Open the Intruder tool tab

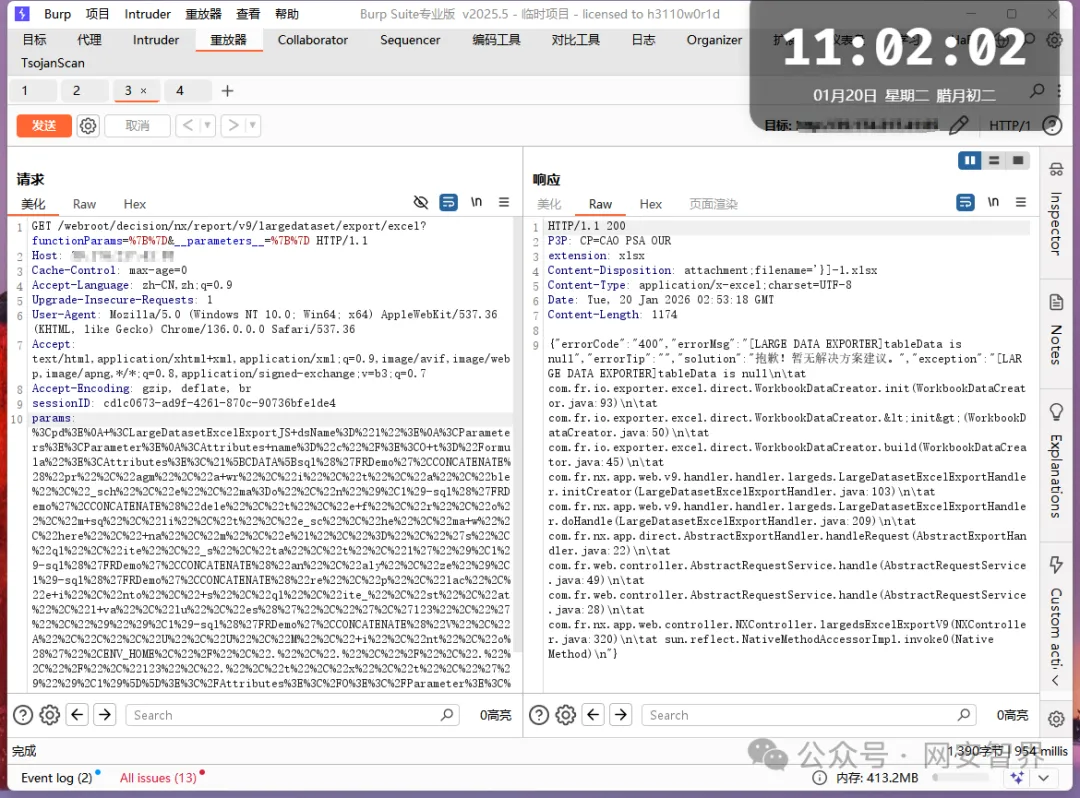tap(156, 40)
